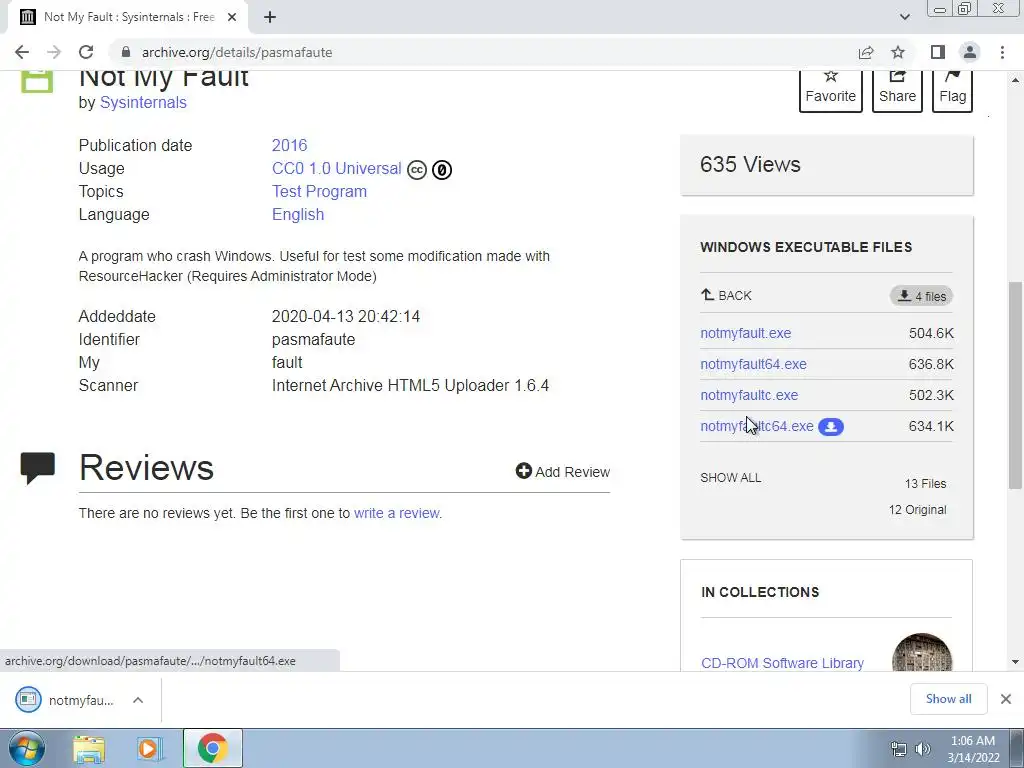Click the share page icon in address bar
Viewport: 1024px width, 768px height.
[866, 52]
